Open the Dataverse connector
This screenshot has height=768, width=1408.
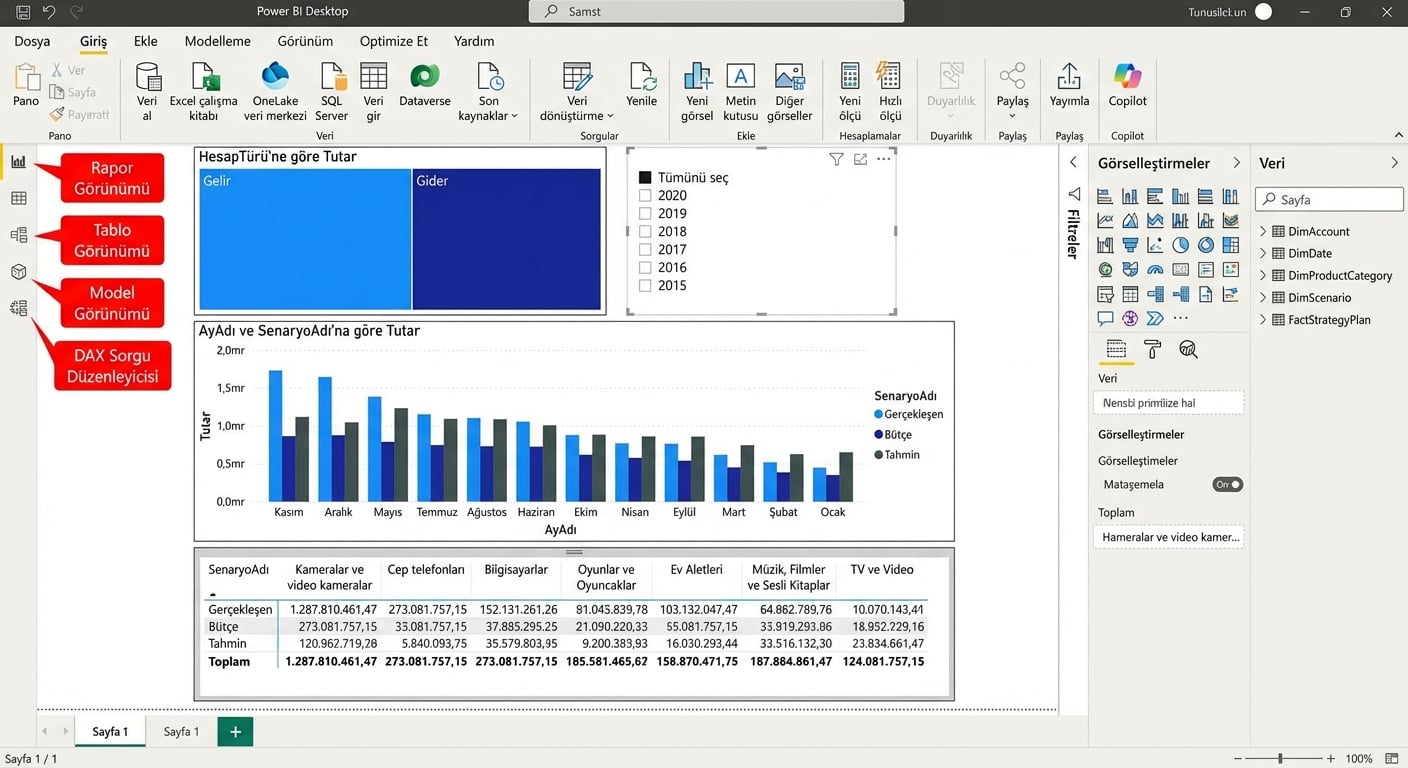(x=425, y=85)
